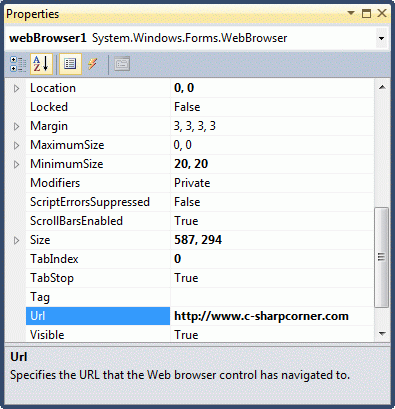Select the MinimumSize property name
Viewport: 395px width, 409px height.
pyautogui.click(x=67, y=164)
